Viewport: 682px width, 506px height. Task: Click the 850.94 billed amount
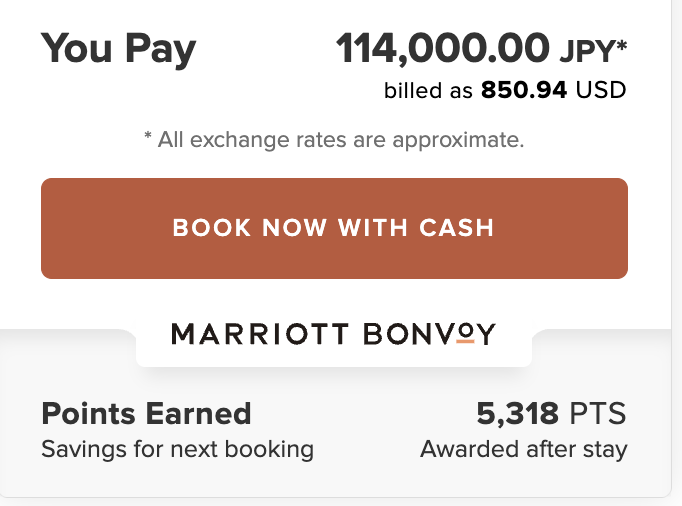coord(524,91)
